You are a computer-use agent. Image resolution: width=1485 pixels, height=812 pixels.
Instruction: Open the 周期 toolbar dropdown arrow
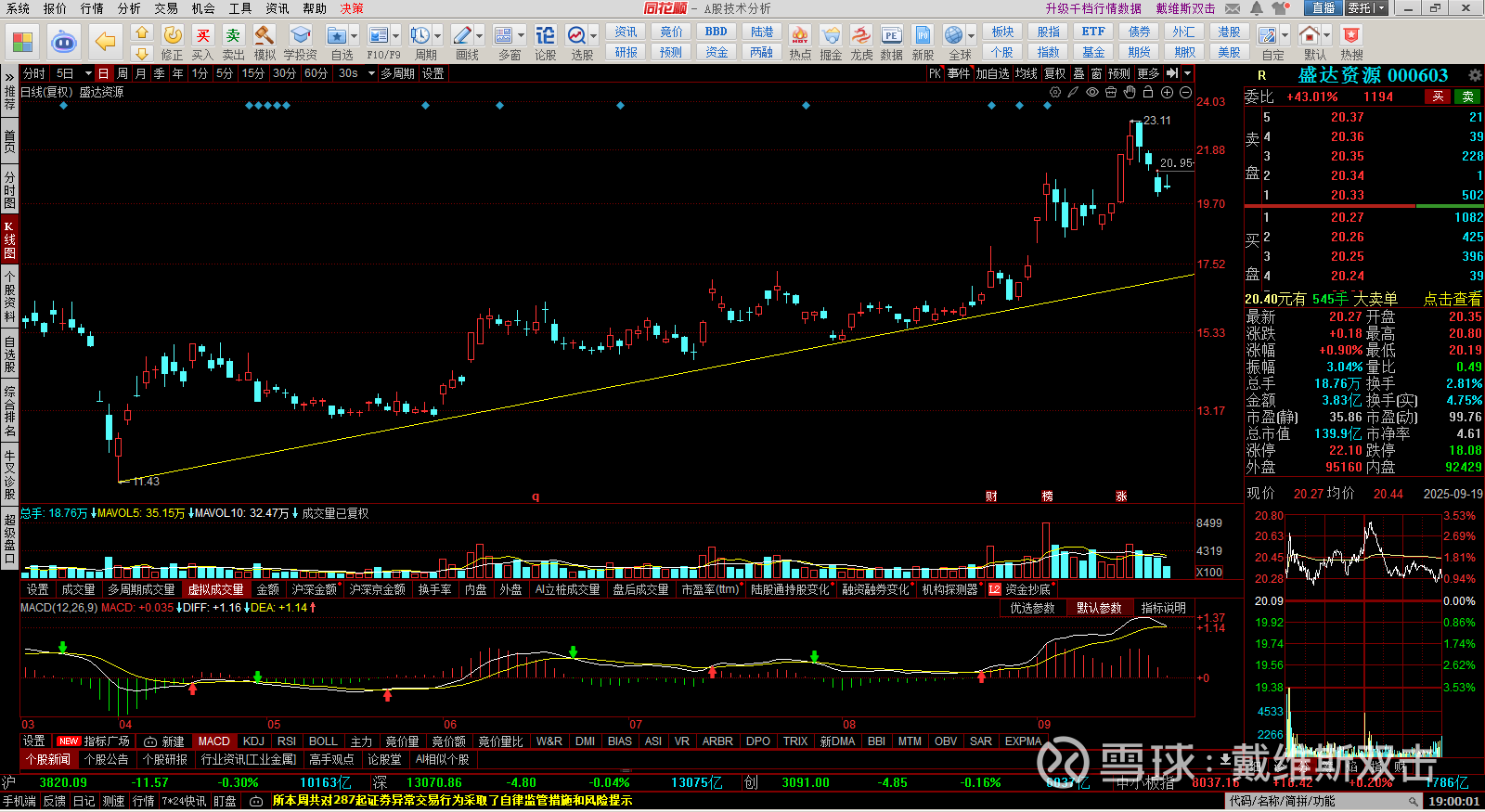[x=437, y=36]
